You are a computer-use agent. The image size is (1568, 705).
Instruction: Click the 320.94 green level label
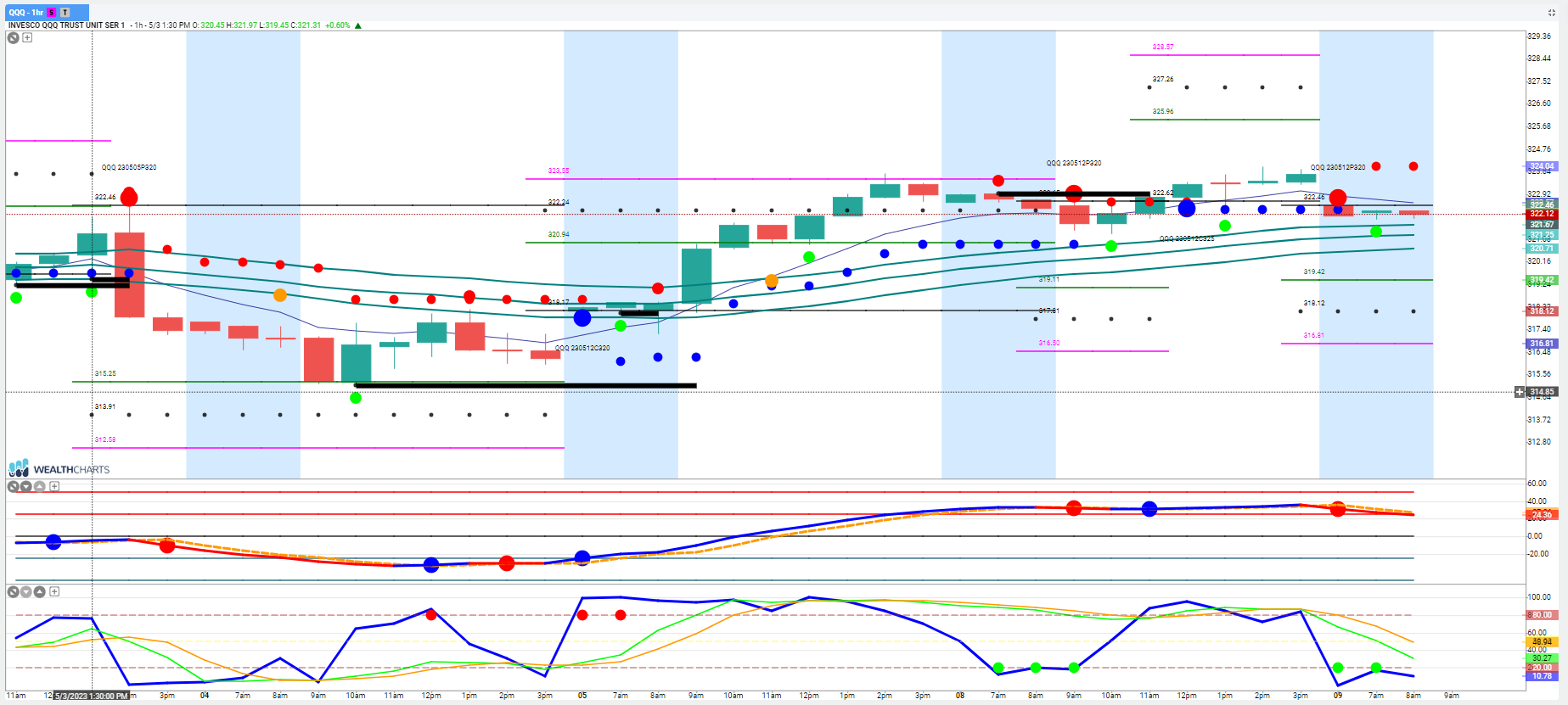[x=559, y=234]
